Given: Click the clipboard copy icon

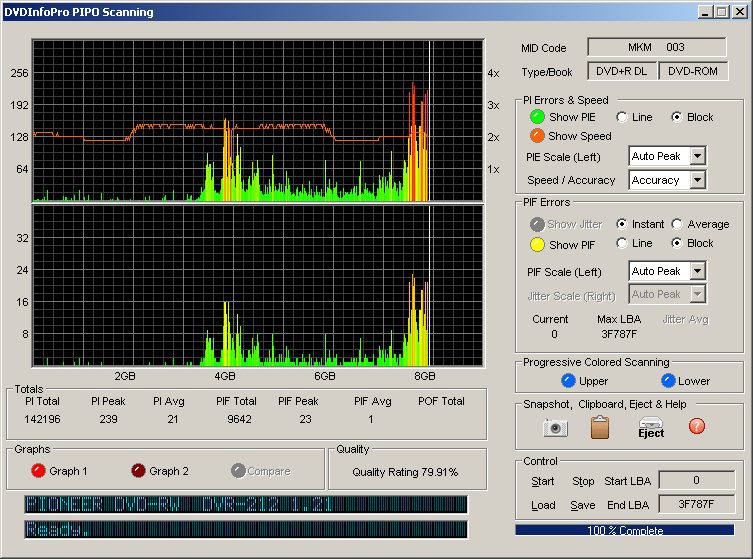Looking at the screenshot, I should 600,428.
